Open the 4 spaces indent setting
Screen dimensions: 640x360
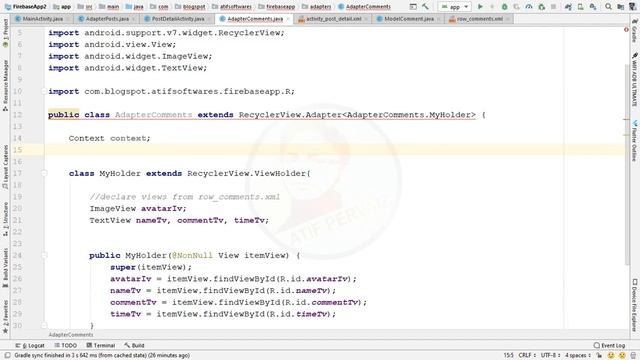(x=578, y=356)
